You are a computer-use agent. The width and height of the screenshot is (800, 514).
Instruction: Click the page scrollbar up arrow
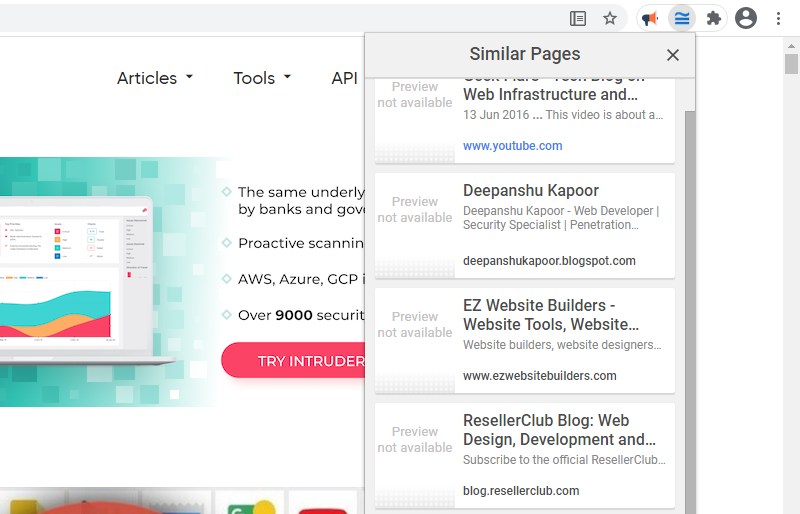click(791, 46)
